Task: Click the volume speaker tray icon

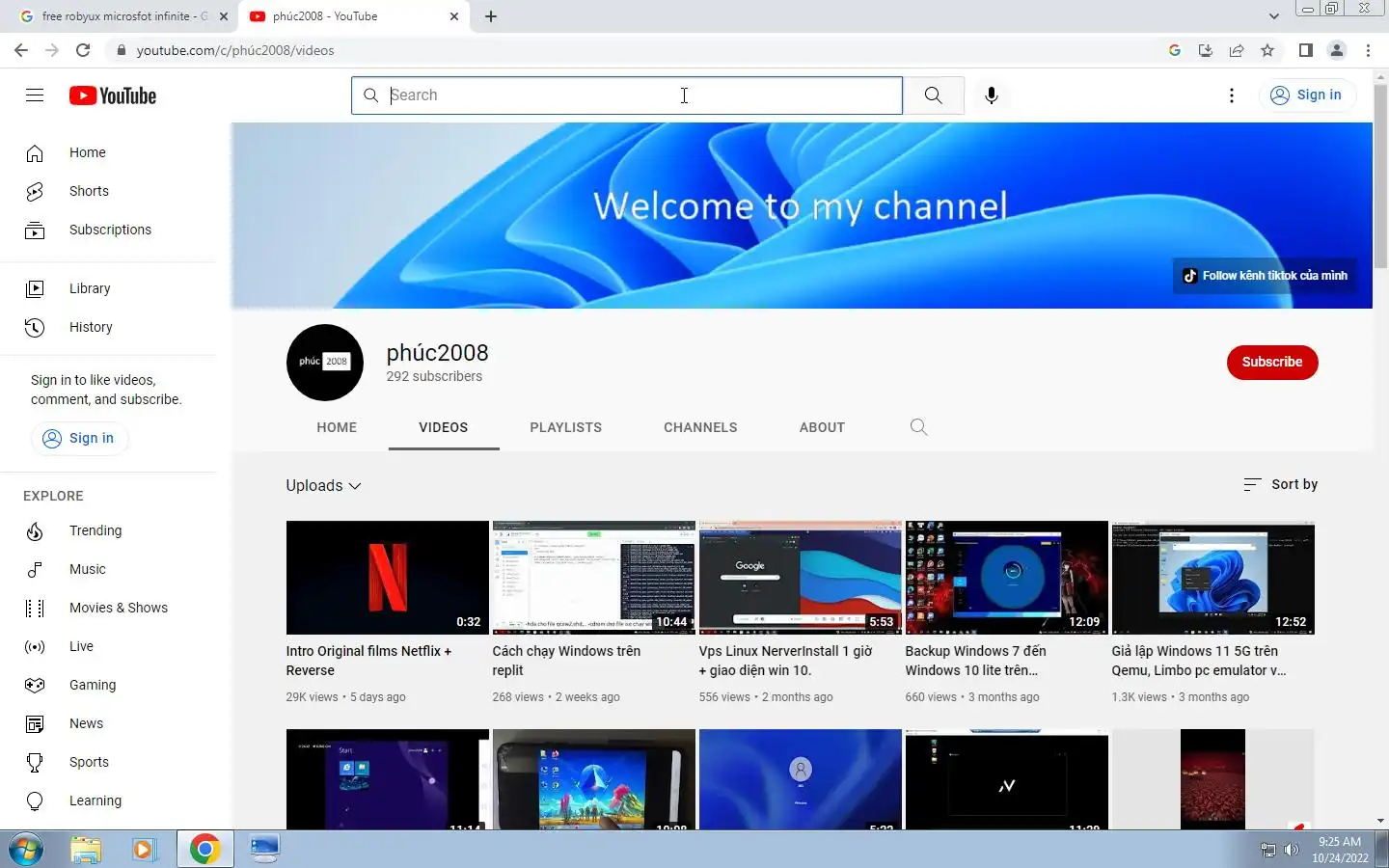Action: click(x=1291, y=850)
